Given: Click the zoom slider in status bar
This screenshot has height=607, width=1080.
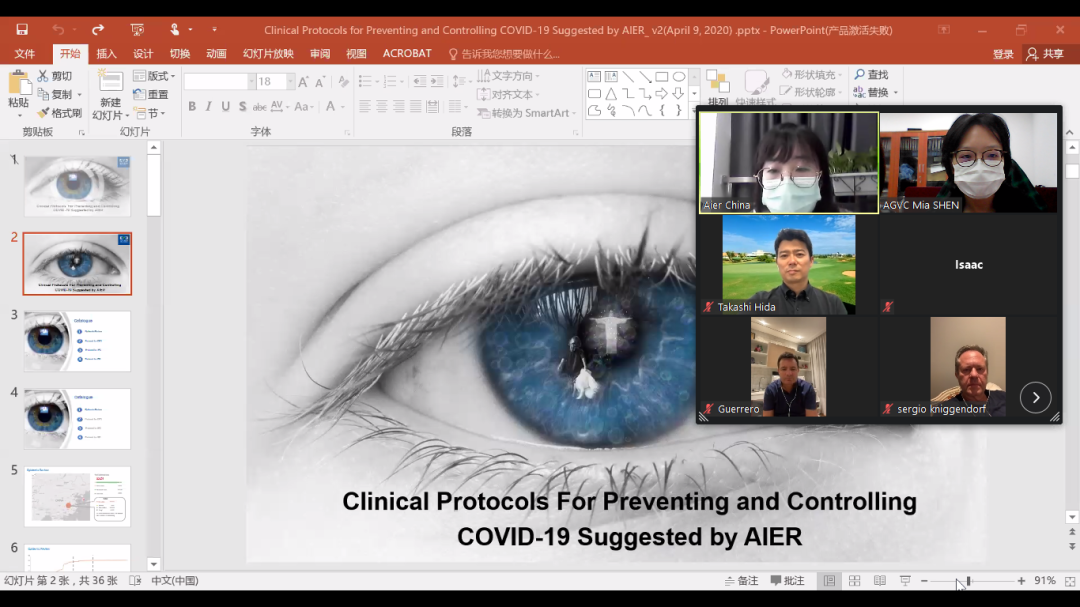Looking at the screenshot, I should [968, 581].
